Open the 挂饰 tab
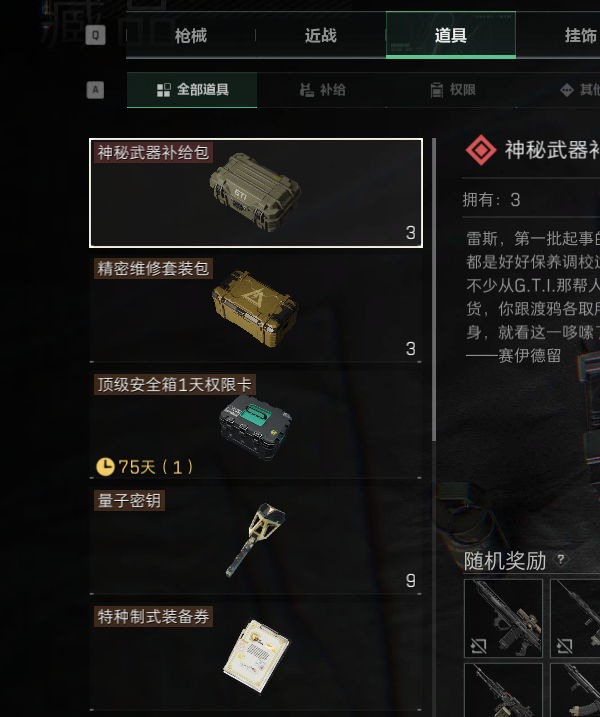 click(580, 35)
